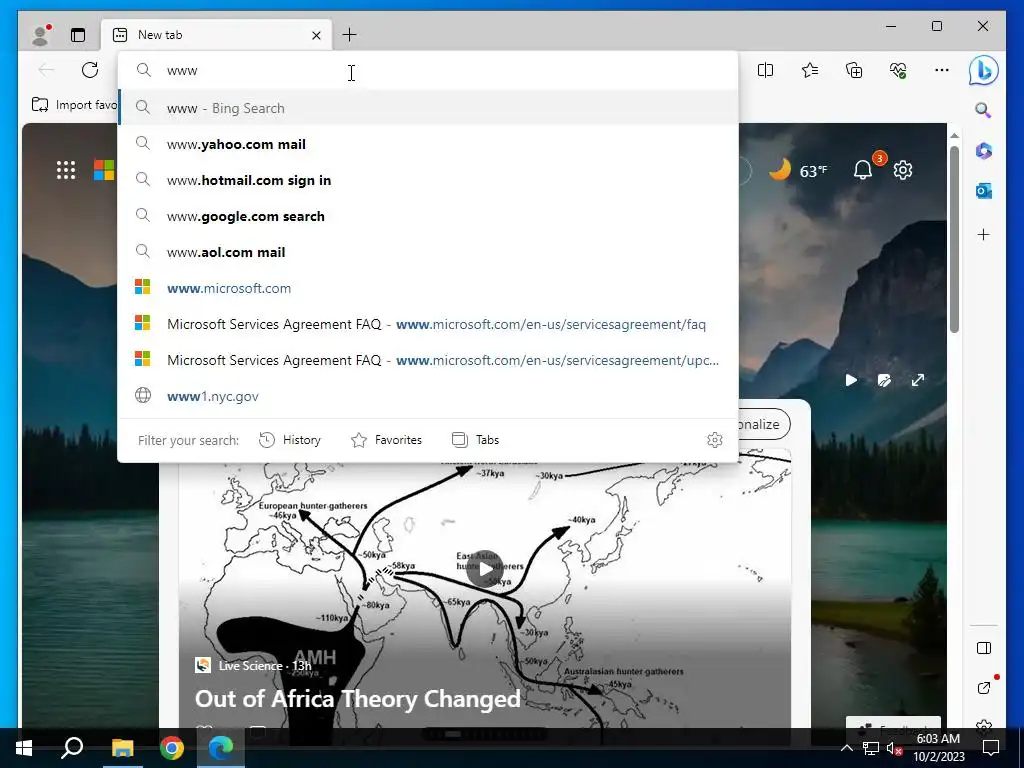The width and height of the screenshot is (1024, 768).
Task: Expand background to fullscreen icon
Action: [918, 380]
